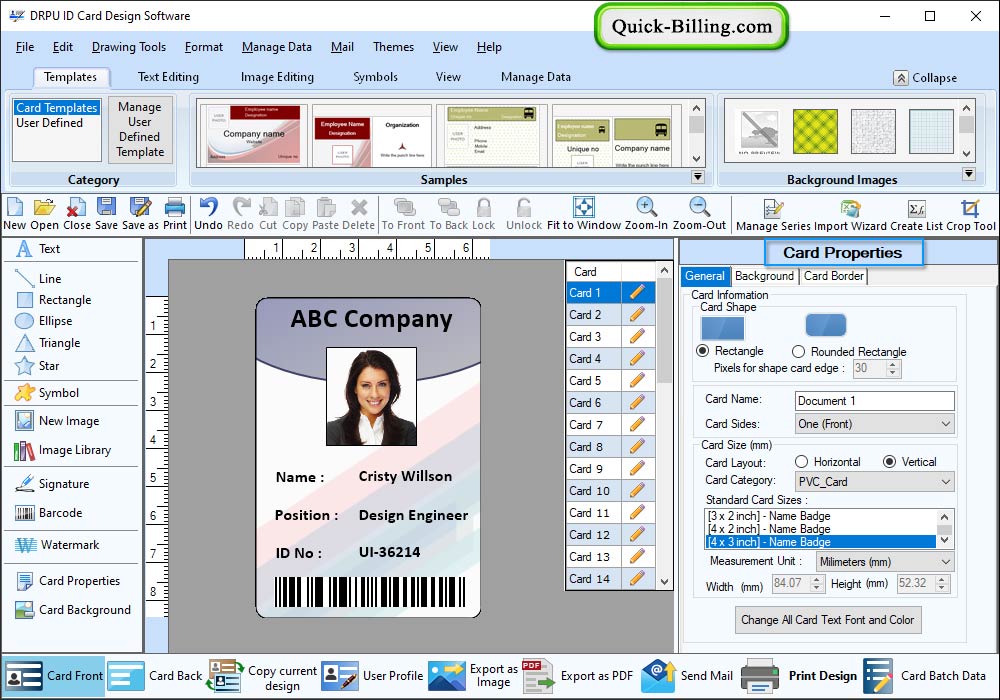Click the Card Name input field
The height and width of the screenshot is (700, 1000).
tap(874, 400)
